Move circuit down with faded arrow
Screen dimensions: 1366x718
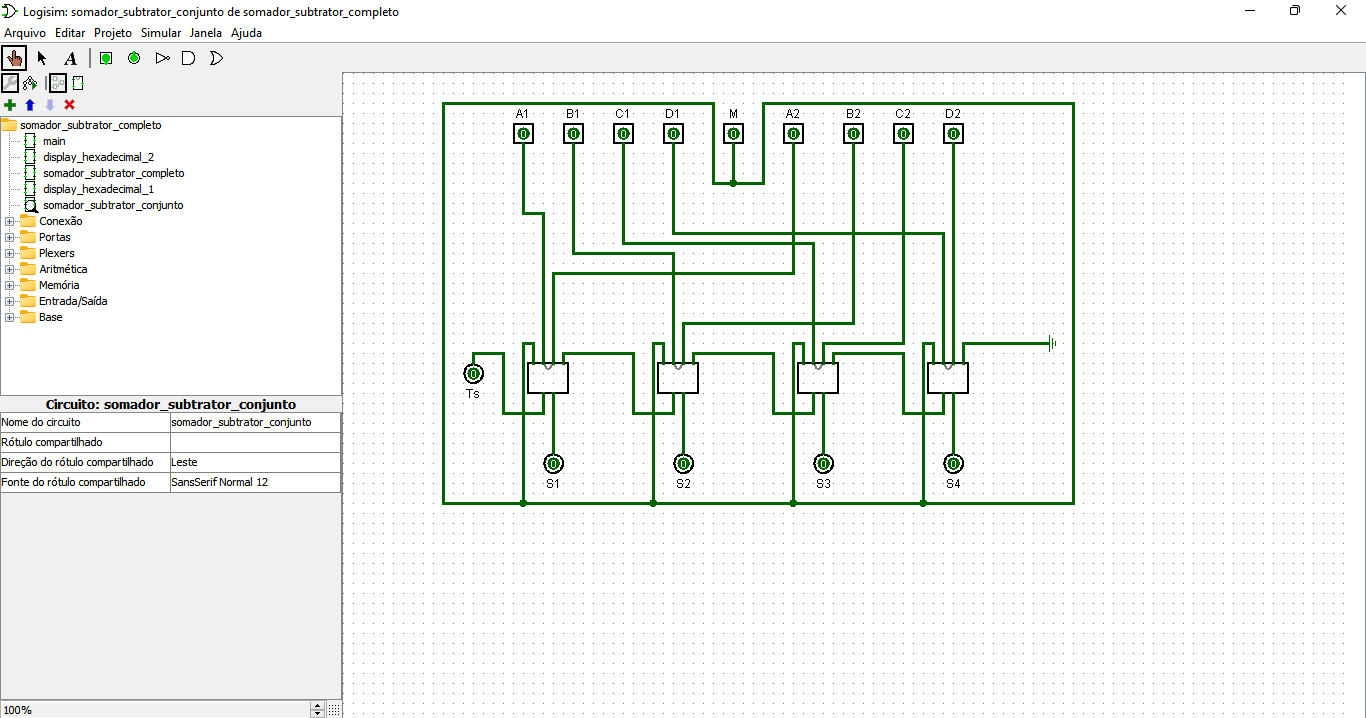(x=49, y=104)
